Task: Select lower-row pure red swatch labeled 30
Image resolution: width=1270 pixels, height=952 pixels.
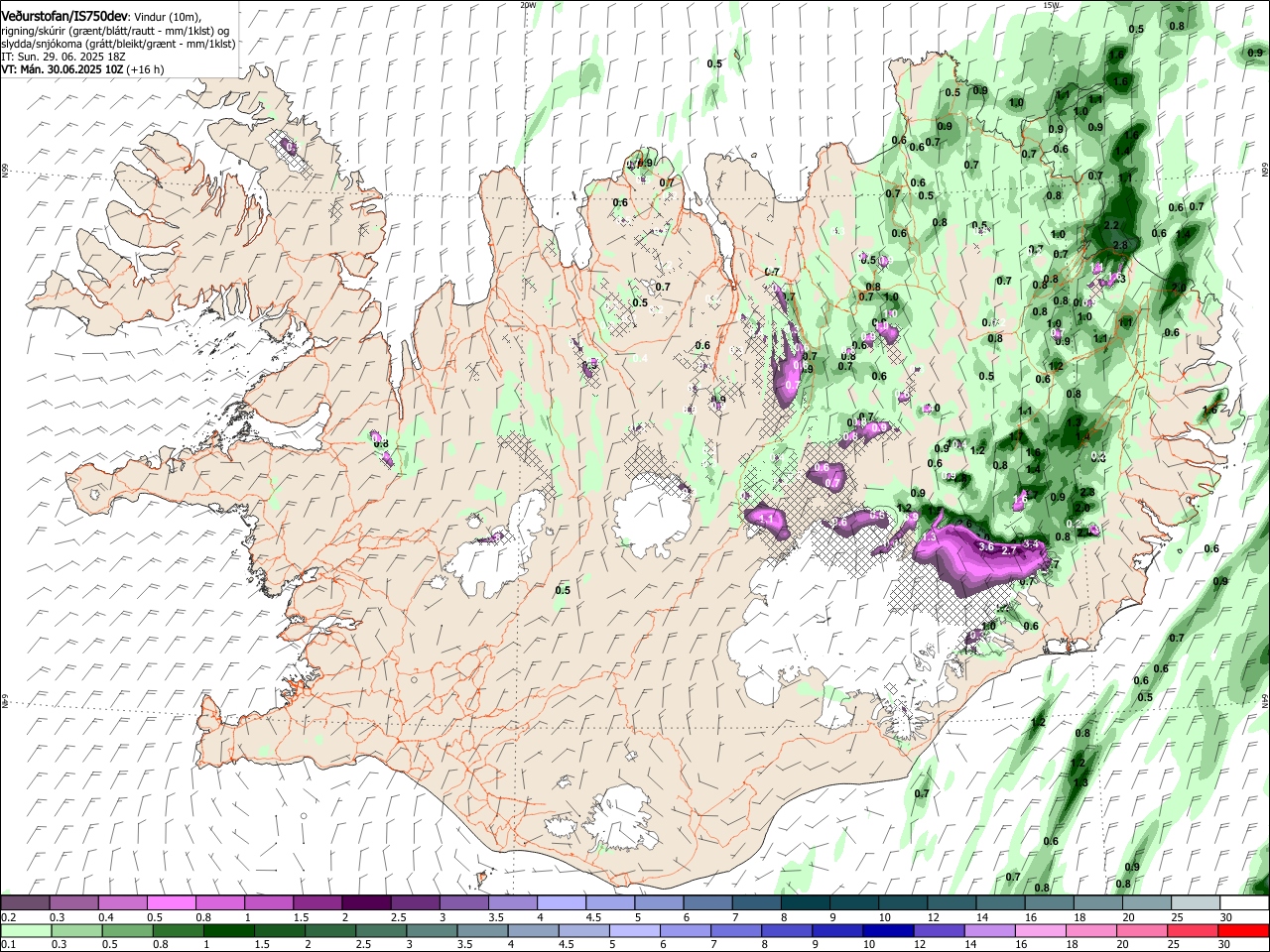Action: click(1242, 930)
